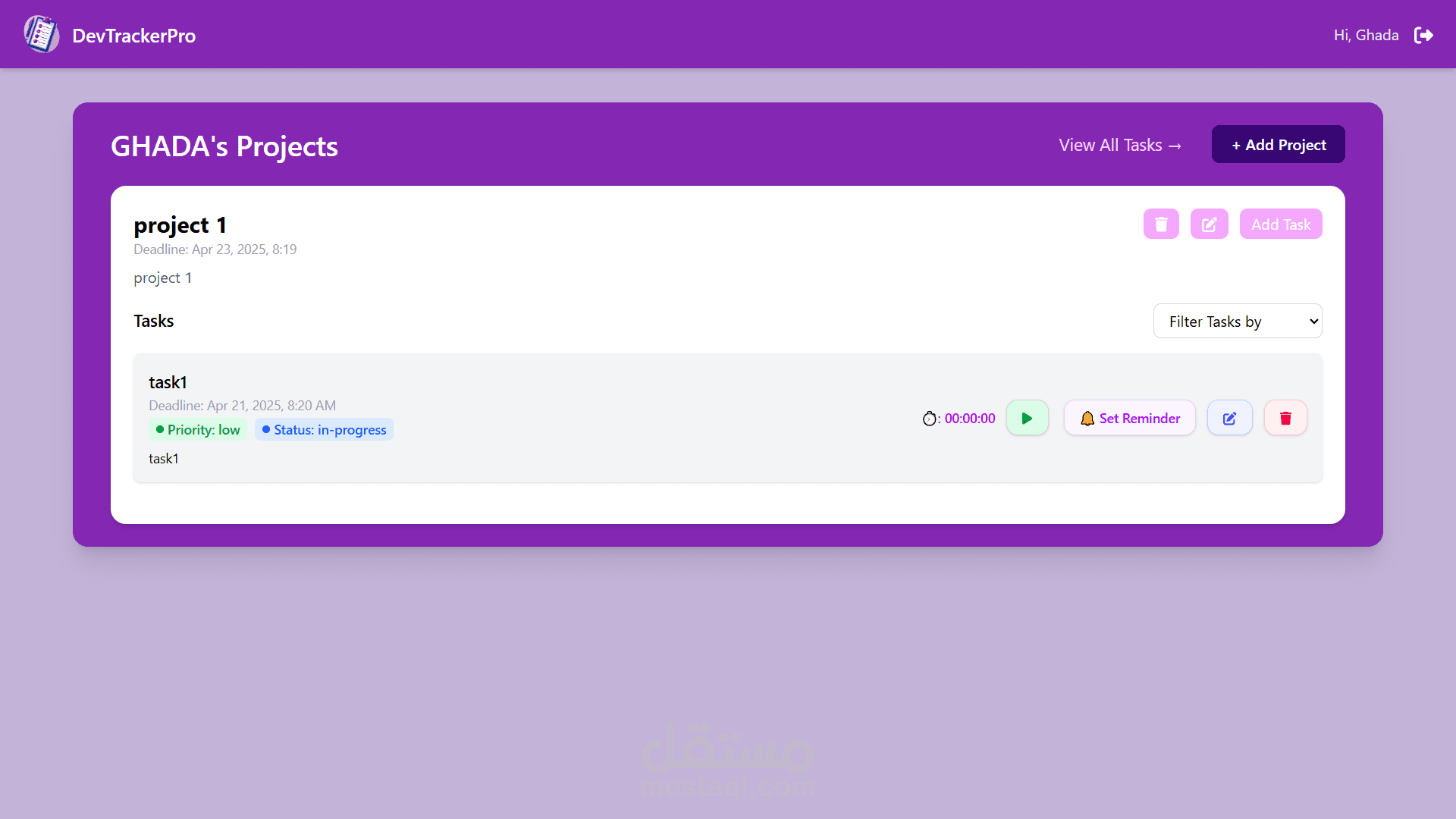Delete project 1 using the pink trash icon
The width and height of the screenshot is (1456, 819).
[x=1161, y=224]
